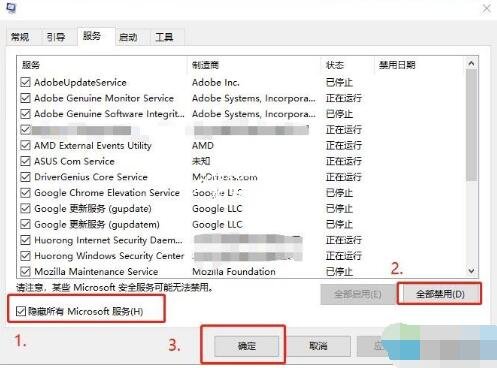Viewport: 497px width, 368px height.
Task: Close the dialog with the X button
Action: (487, 9)
